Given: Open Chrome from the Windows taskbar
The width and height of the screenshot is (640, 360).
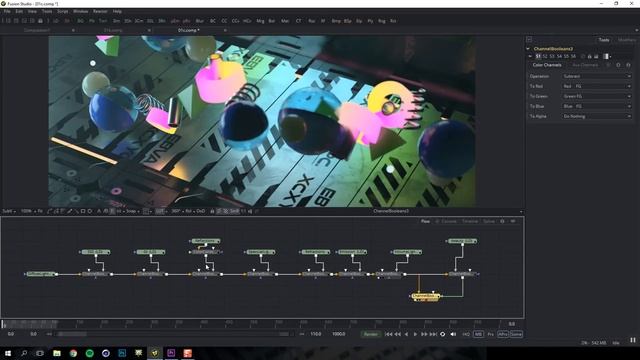Looking at the screenshot, I should [x=73, y=353].
